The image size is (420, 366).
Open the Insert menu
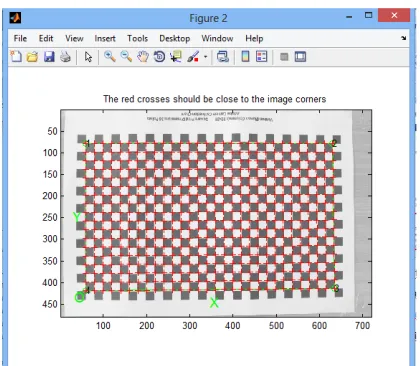[105, 38]
